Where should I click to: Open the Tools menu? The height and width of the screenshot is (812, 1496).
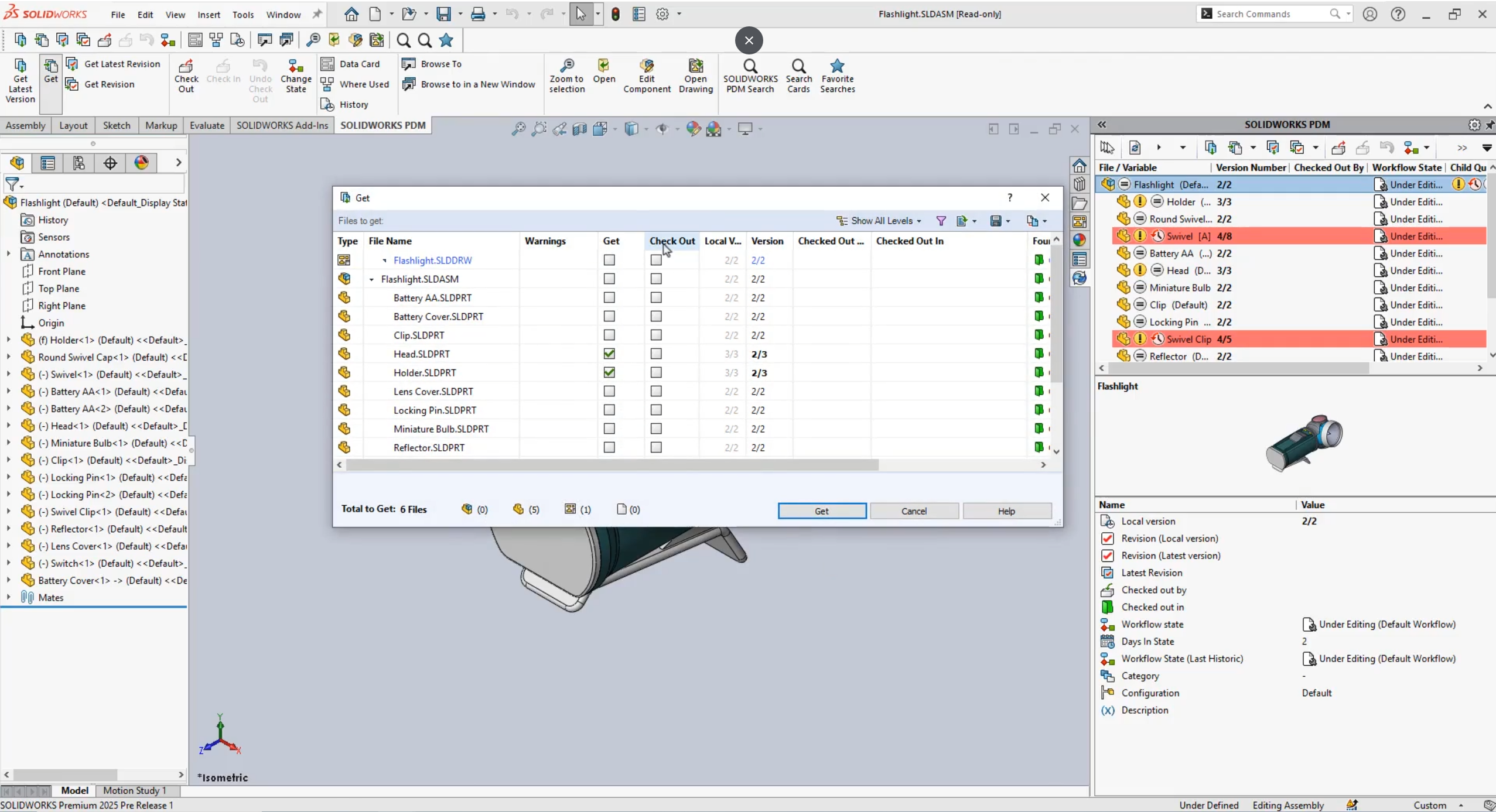[243, 15]
